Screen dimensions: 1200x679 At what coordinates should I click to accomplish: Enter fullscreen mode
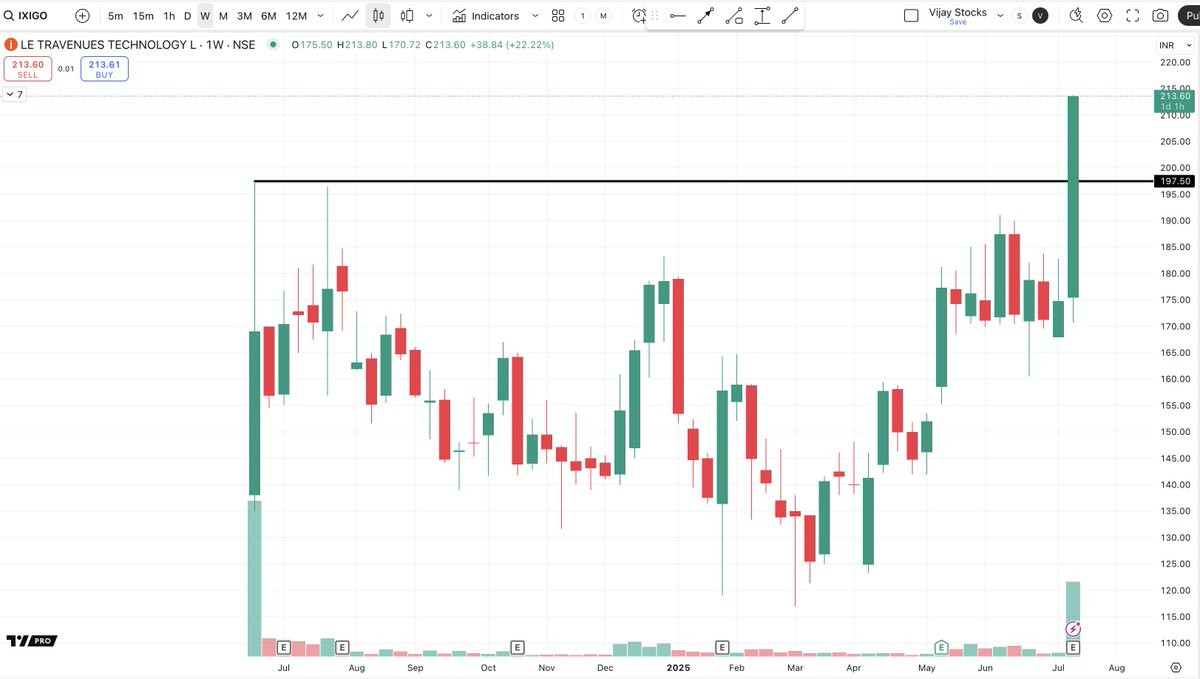(1133, 16)
